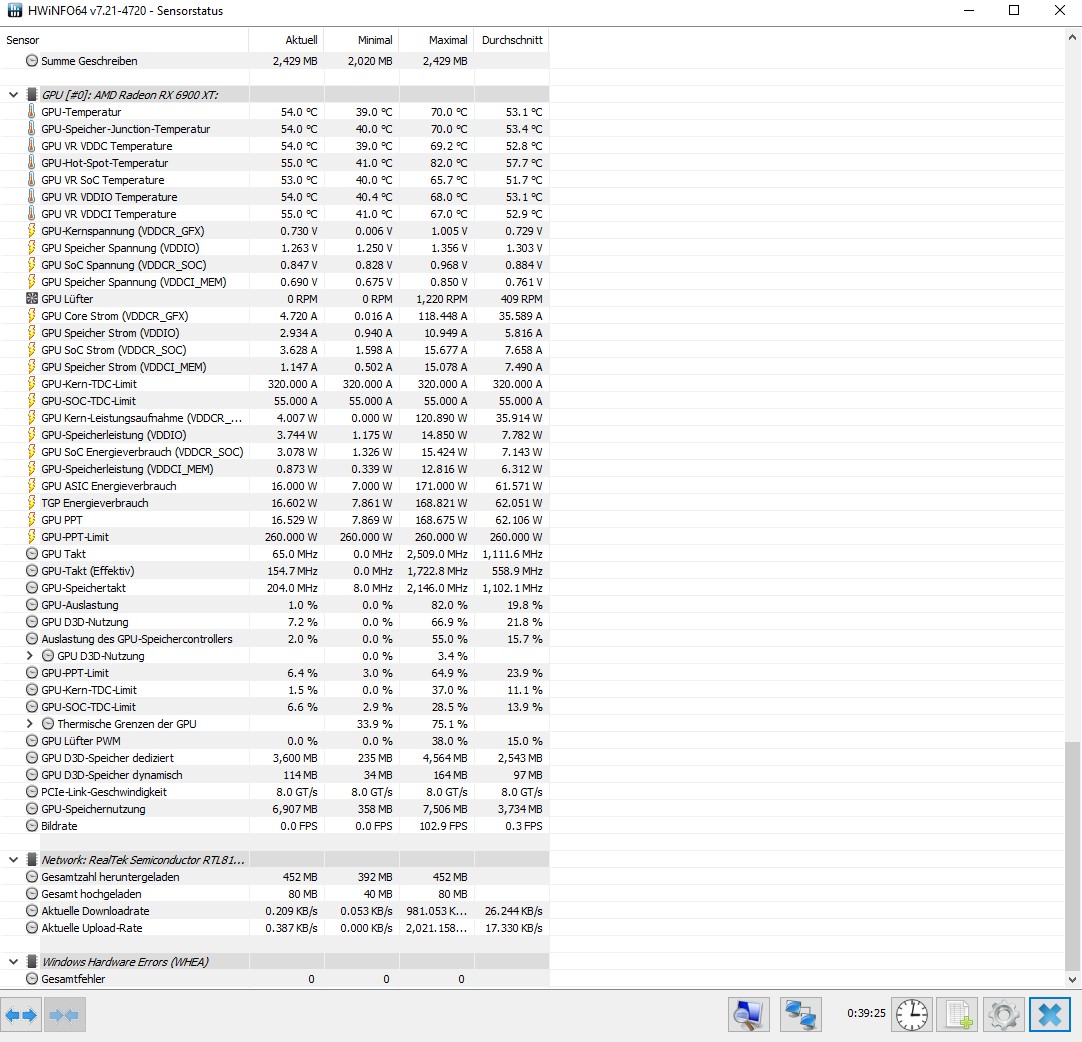Image resolution: width=1082 pixels, height=1042 pixels.
Task: Click the 2,509.0 MHz GPU Takt maximum
Action: point(437,554)
